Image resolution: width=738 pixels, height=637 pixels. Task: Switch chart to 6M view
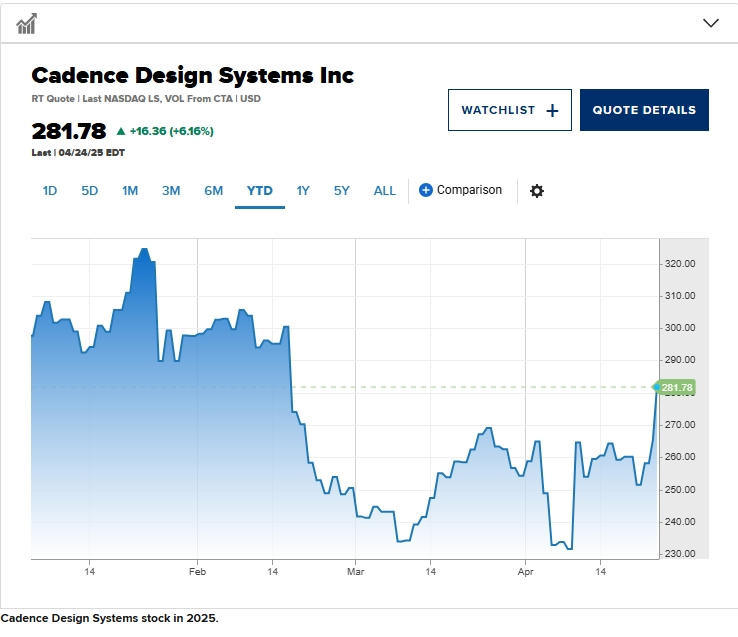click(213, 191)
